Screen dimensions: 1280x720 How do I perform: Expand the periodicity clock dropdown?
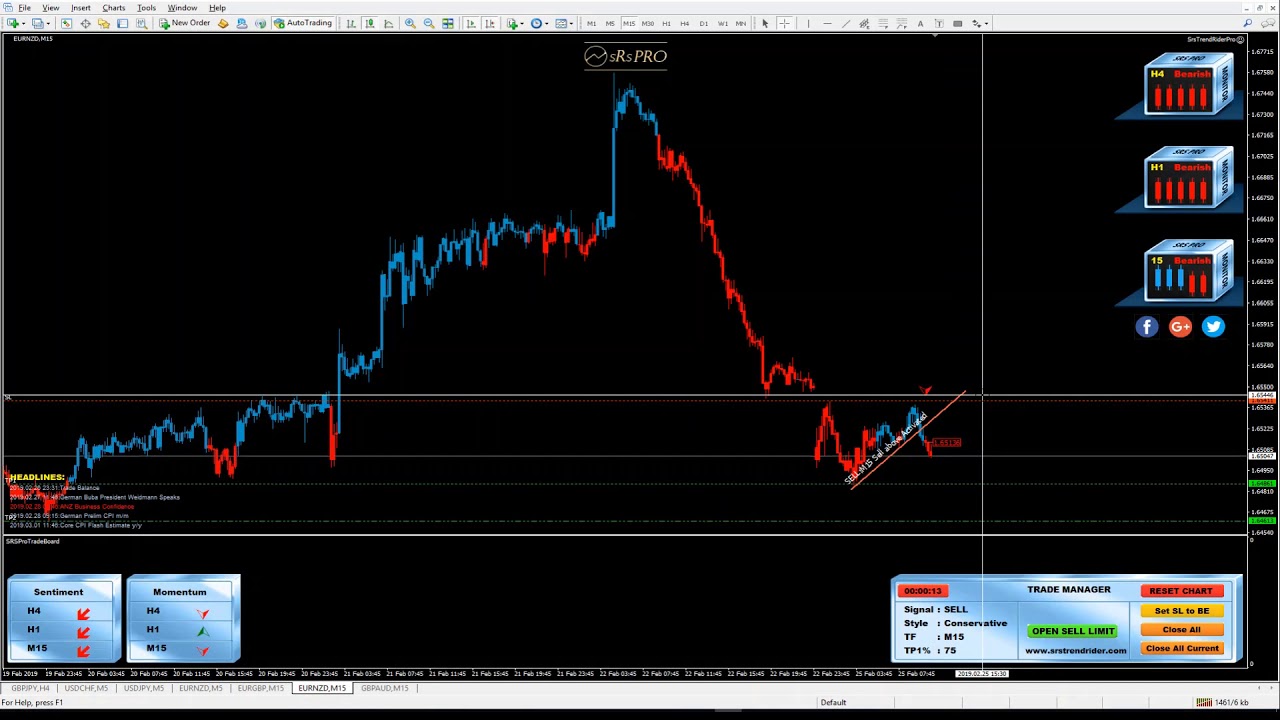coord(547,23)
